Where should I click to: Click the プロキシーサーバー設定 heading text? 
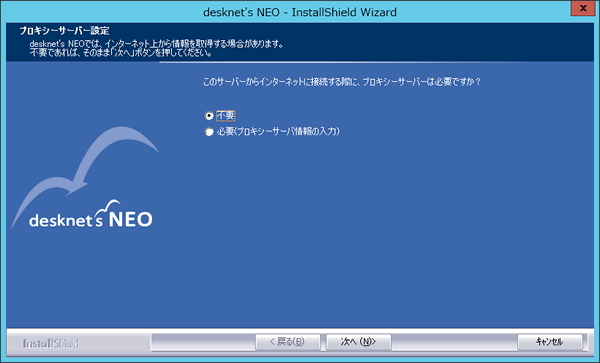[x=64, y=31]
